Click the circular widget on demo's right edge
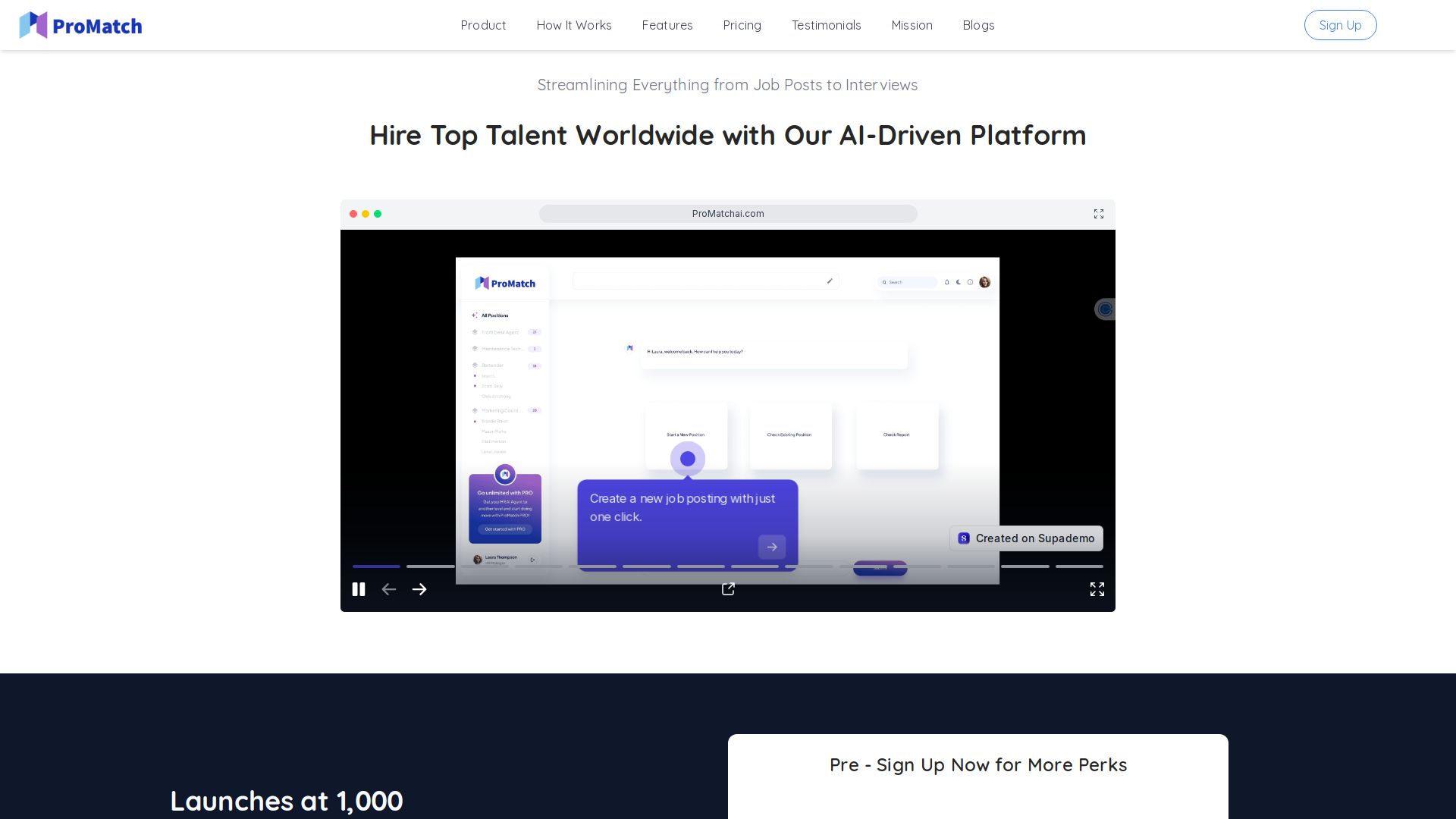 (x=1105, y=309)
